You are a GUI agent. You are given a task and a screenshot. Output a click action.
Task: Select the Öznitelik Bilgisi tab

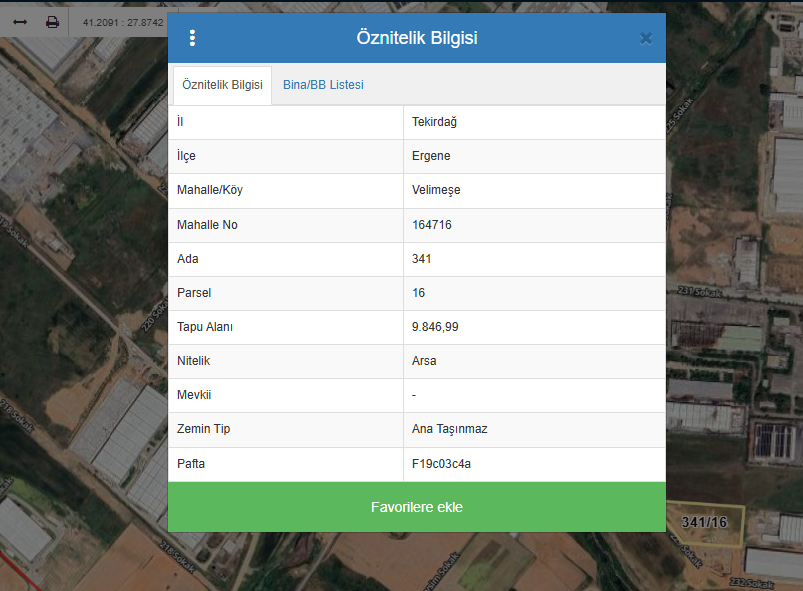[222, 85]
